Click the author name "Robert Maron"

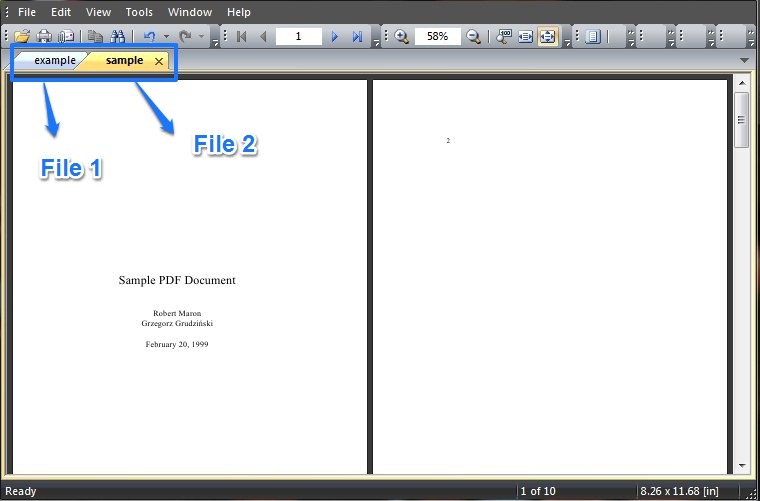(x=177, y=313)
